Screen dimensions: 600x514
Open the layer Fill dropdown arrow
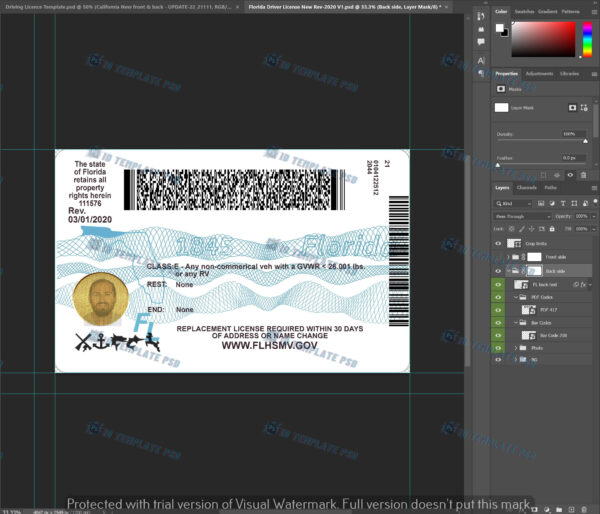coord(593,228)
